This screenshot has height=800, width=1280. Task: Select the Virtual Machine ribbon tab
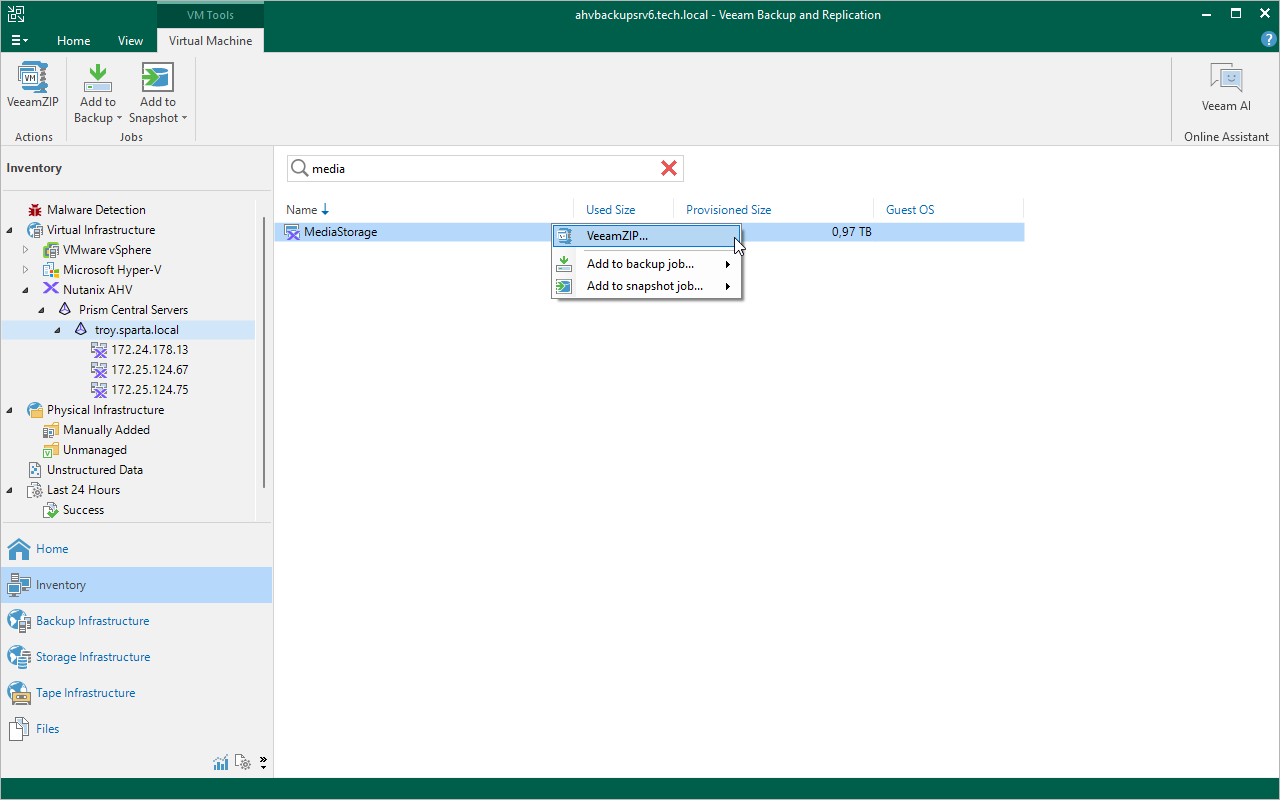(x=211, y=41)
